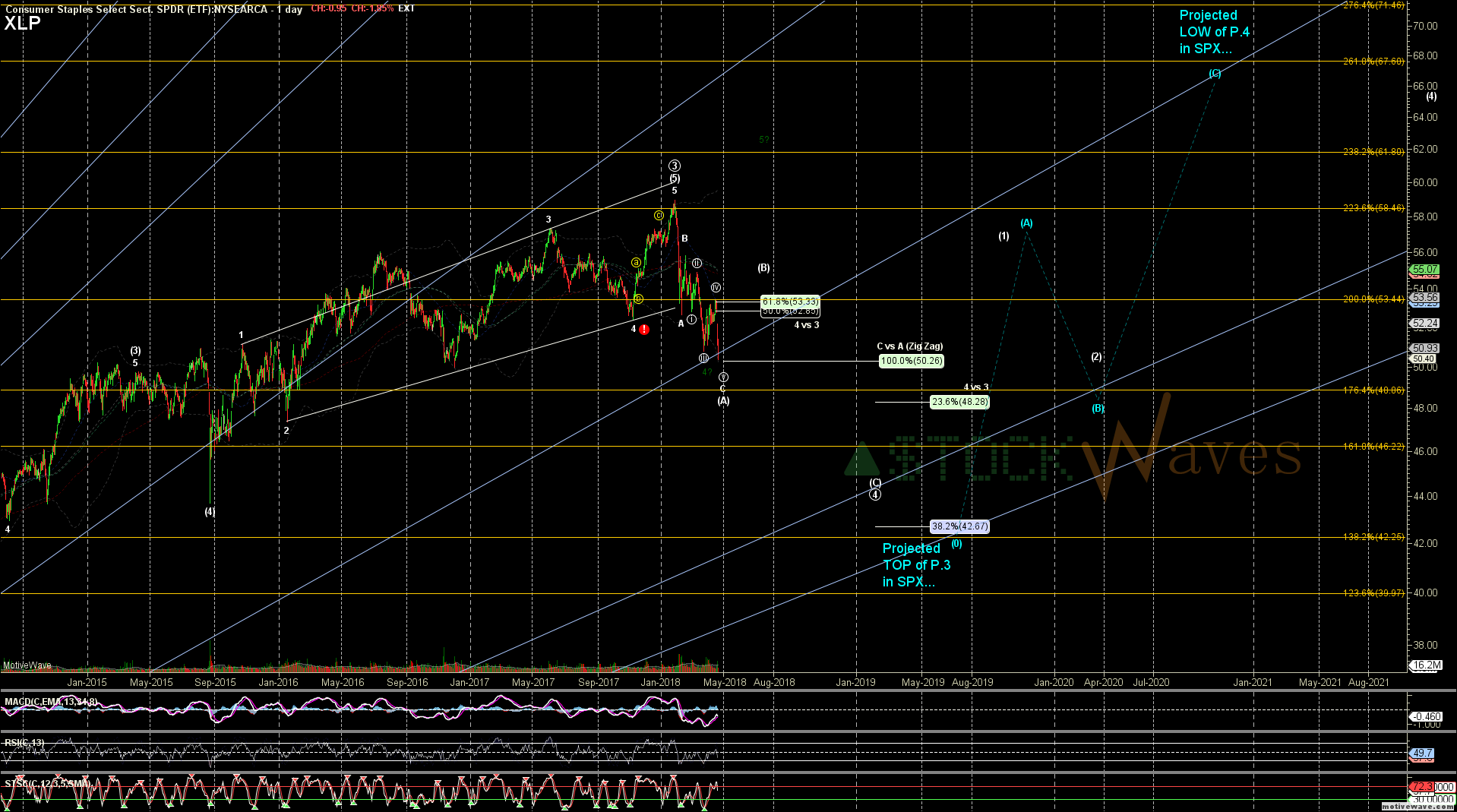Click the circled roman i wave marker

point(691,320)
